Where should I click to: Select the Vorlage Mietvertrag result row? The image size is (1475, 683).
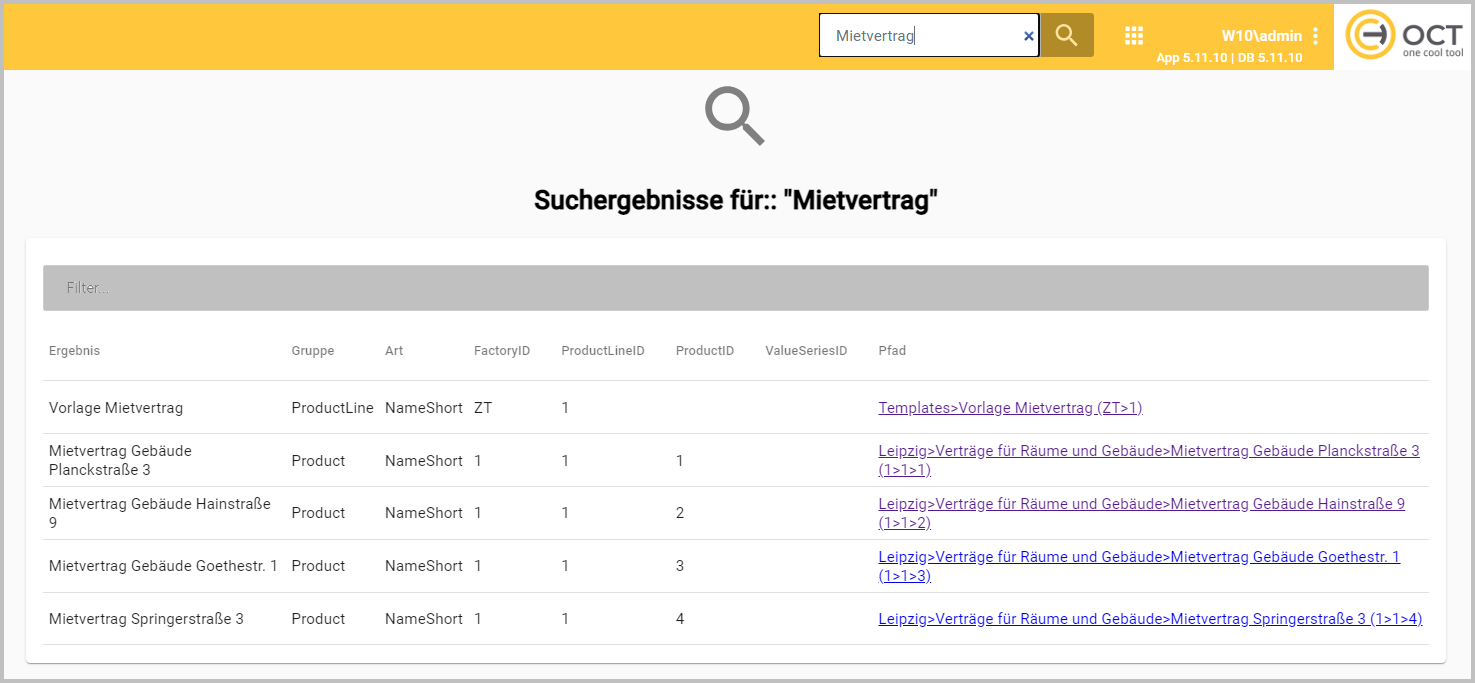[x=116, y=408]
